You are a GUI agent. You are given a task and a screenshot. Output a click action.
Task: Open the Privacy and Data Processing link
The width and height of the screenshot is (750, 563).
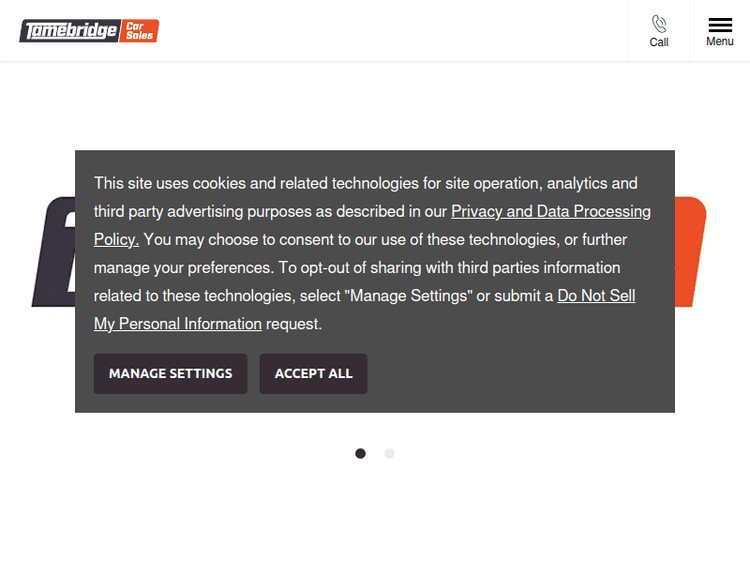tap(551, 211)
